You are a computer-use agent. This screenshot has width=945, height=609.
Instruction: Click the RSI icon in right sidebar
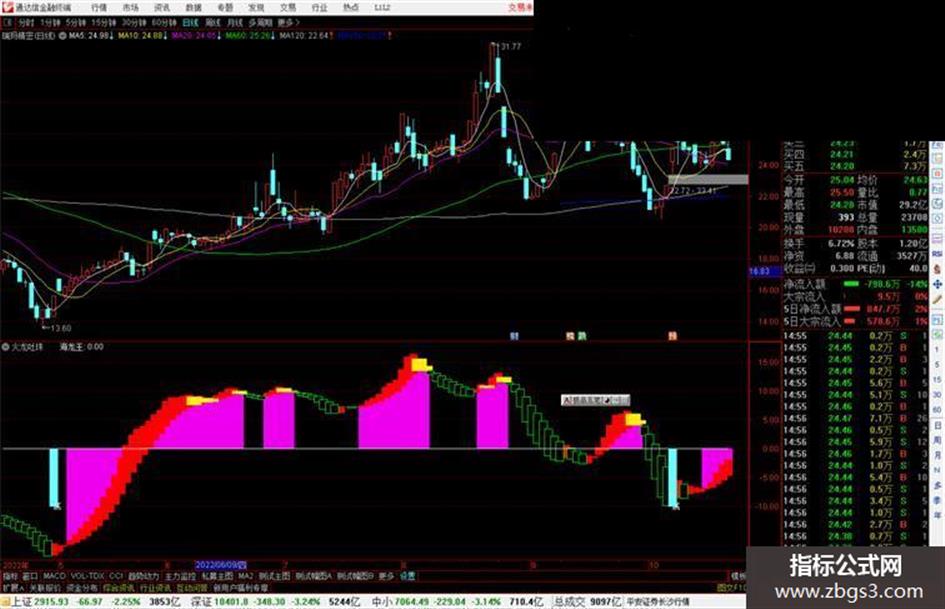[937, 254]
